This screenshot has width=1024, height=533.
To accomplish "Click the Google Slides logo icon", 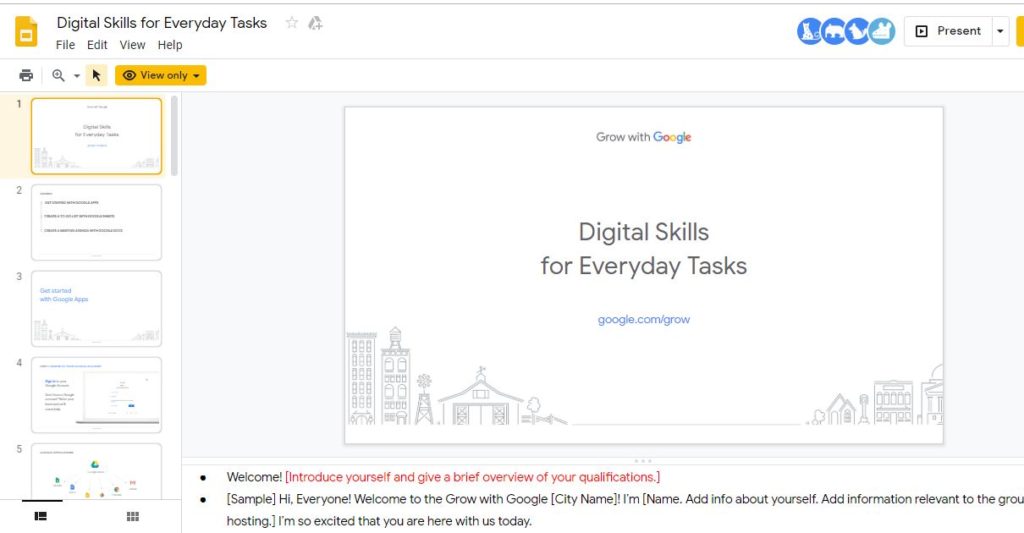I will click(26, 31).
